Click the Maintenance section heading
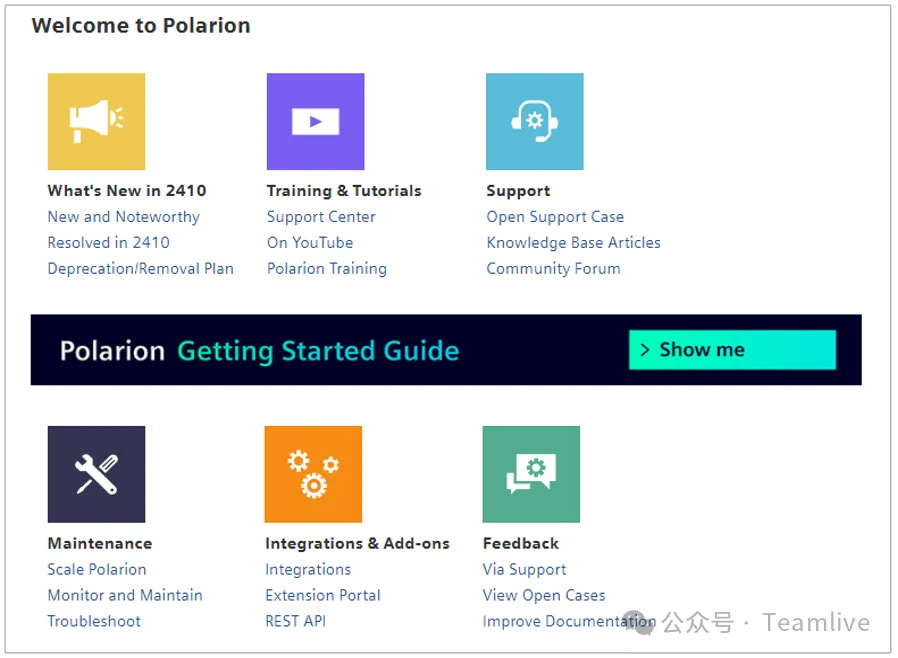The height and width of the screenshot is (658, 898). [x=100, y=543]
